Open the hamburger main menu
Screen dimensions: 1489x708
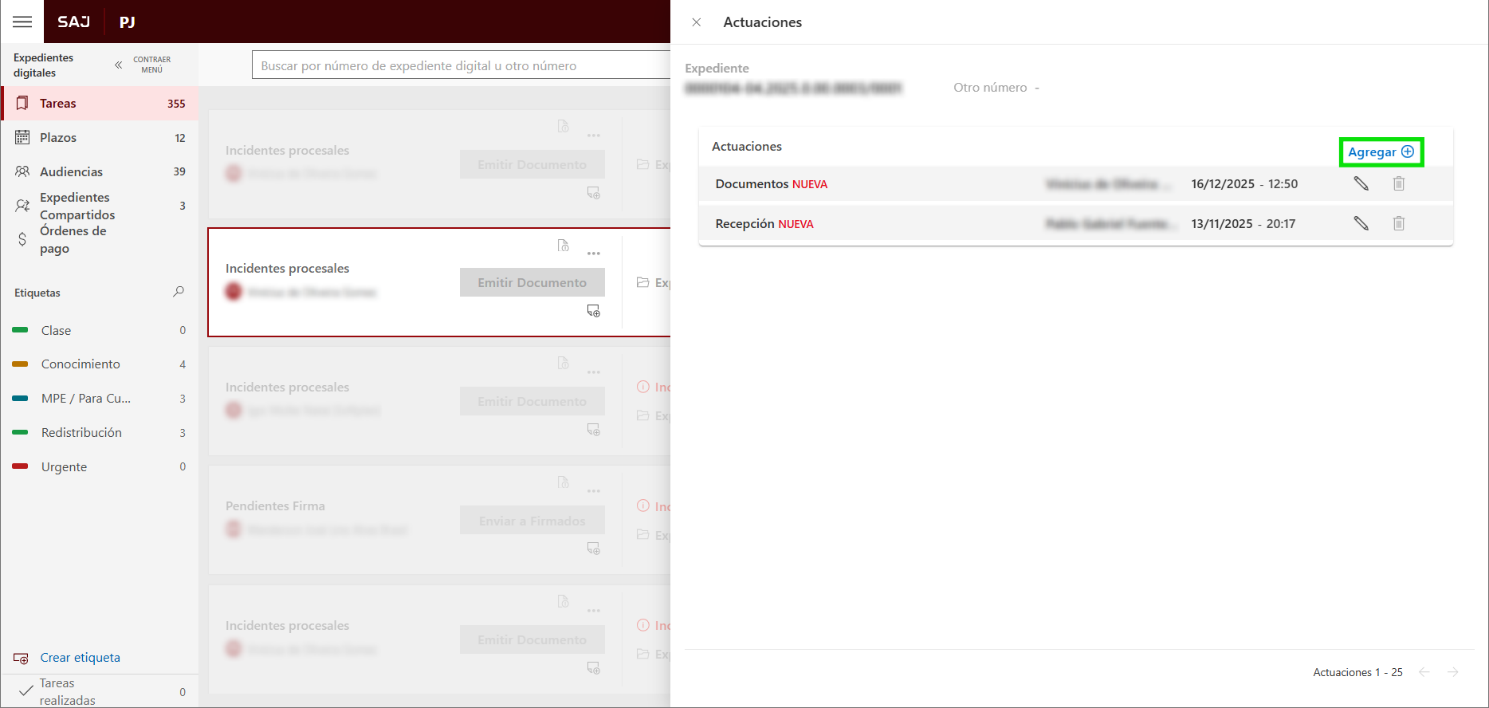22,21
